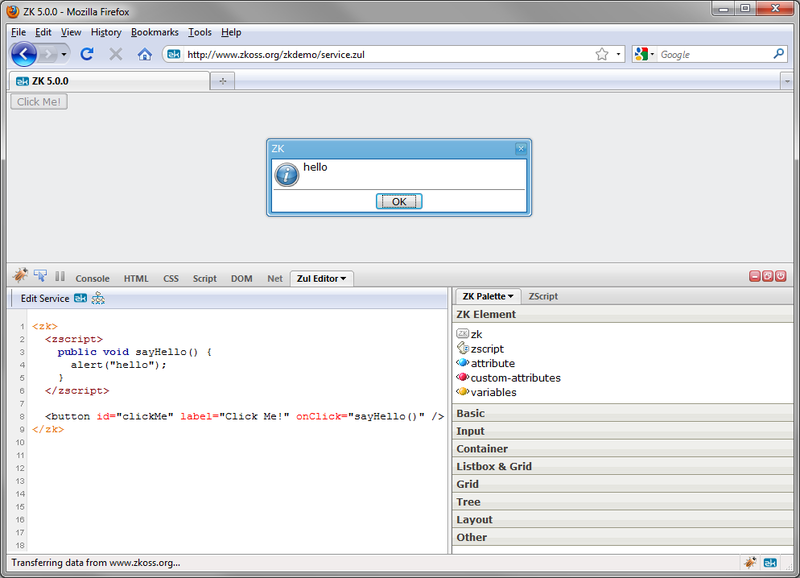Click the info icon in the dialog
The height and width of the screenshot is (578, 800).
pyautogui.click(x=287, y=174)
